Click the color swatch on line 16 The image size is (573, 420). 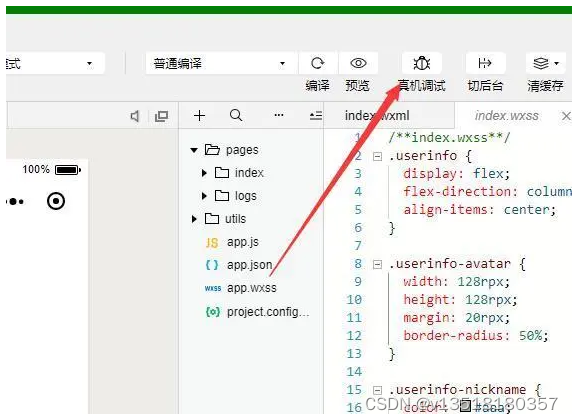tap(465, 406)
